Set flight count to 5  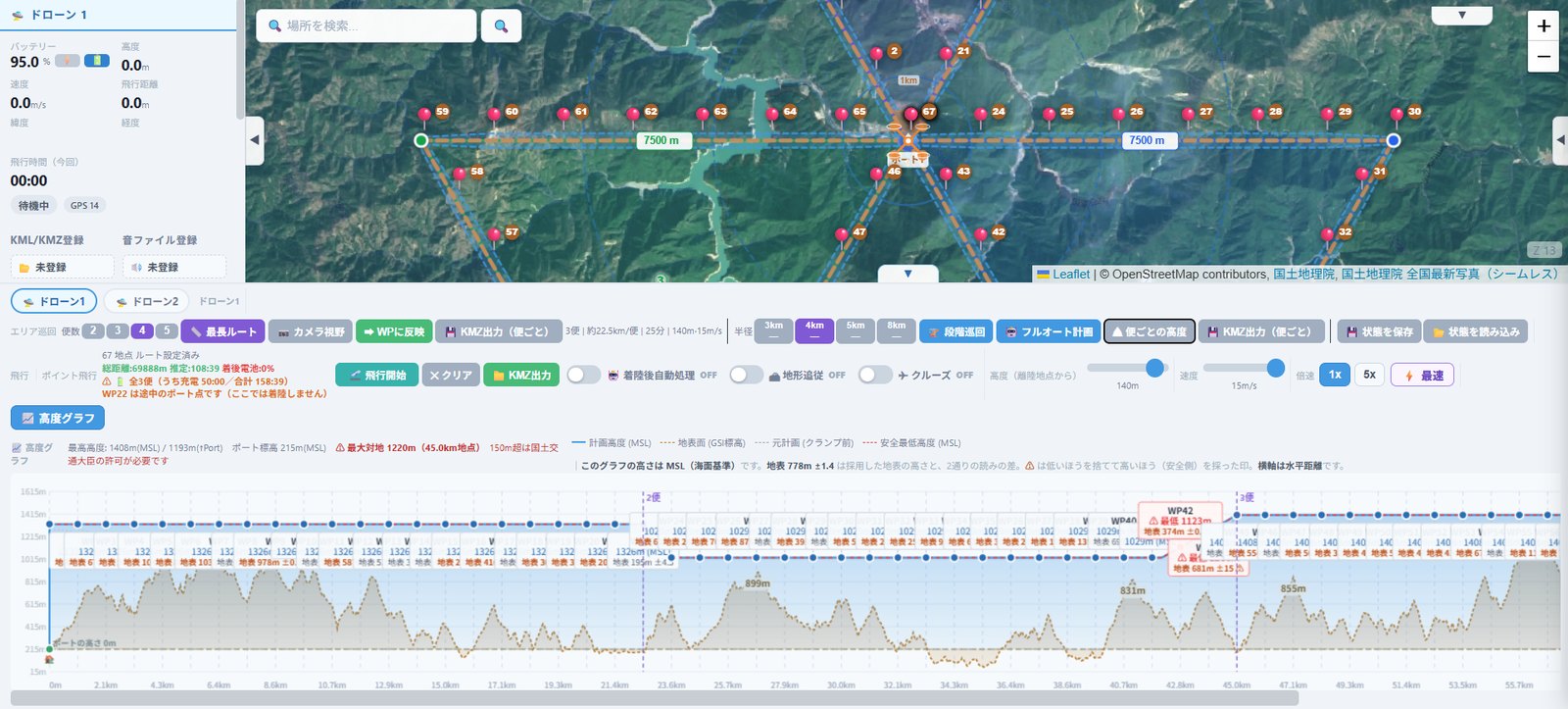click(x=167, y=330)
